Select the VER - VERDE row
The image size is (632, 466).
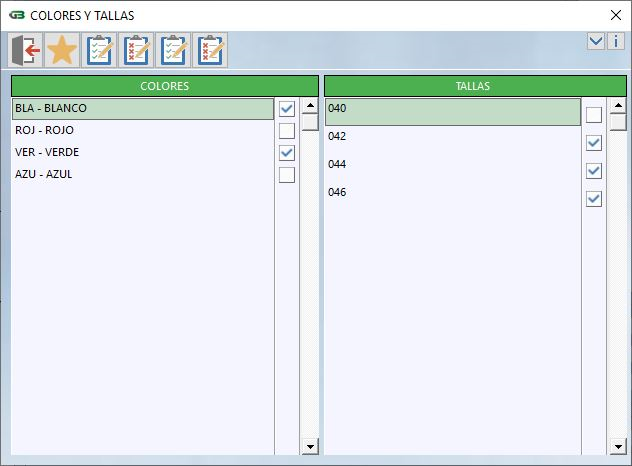point(140,152)
